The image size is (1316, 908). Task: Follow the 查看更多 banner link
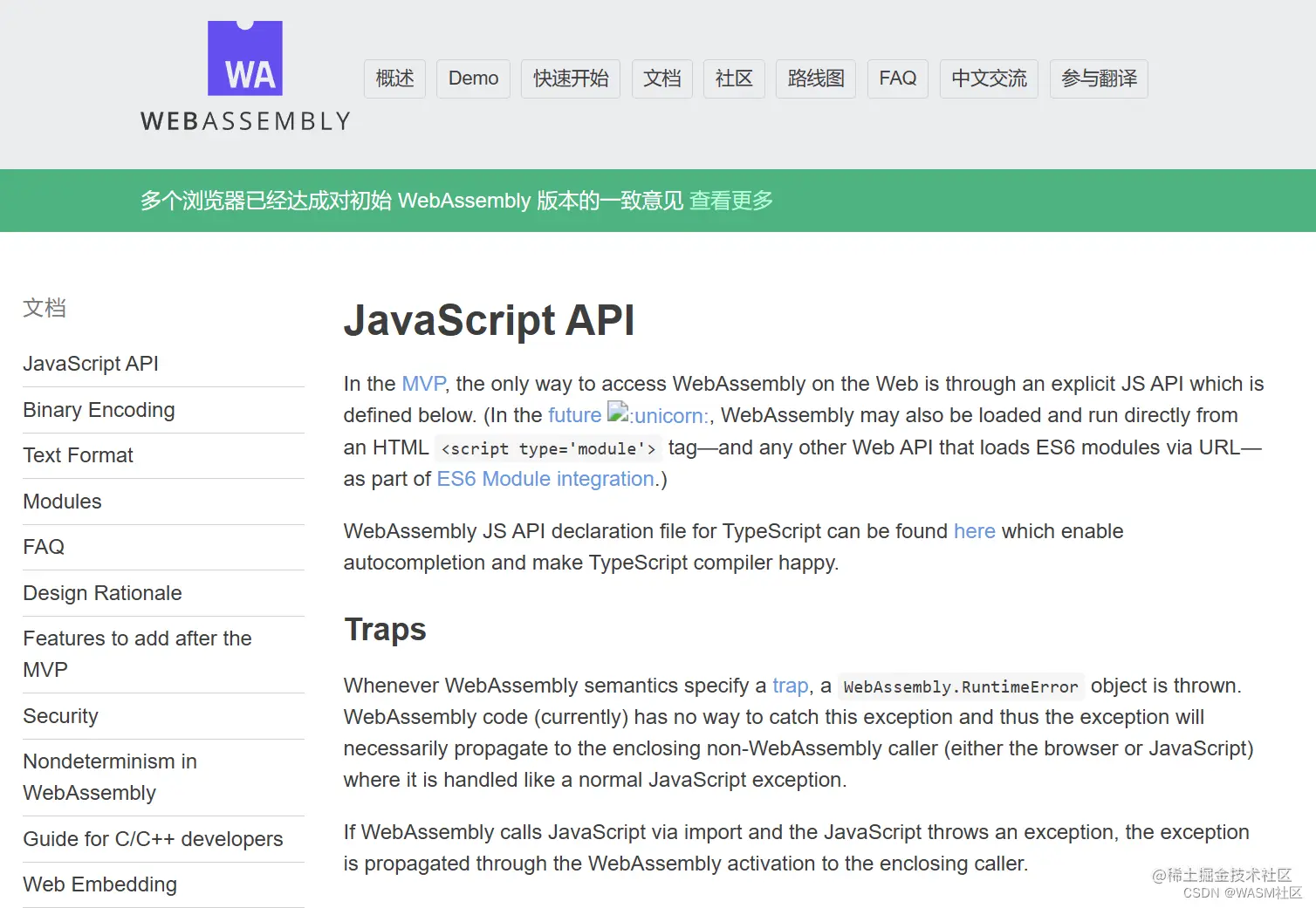coord(731,201)
